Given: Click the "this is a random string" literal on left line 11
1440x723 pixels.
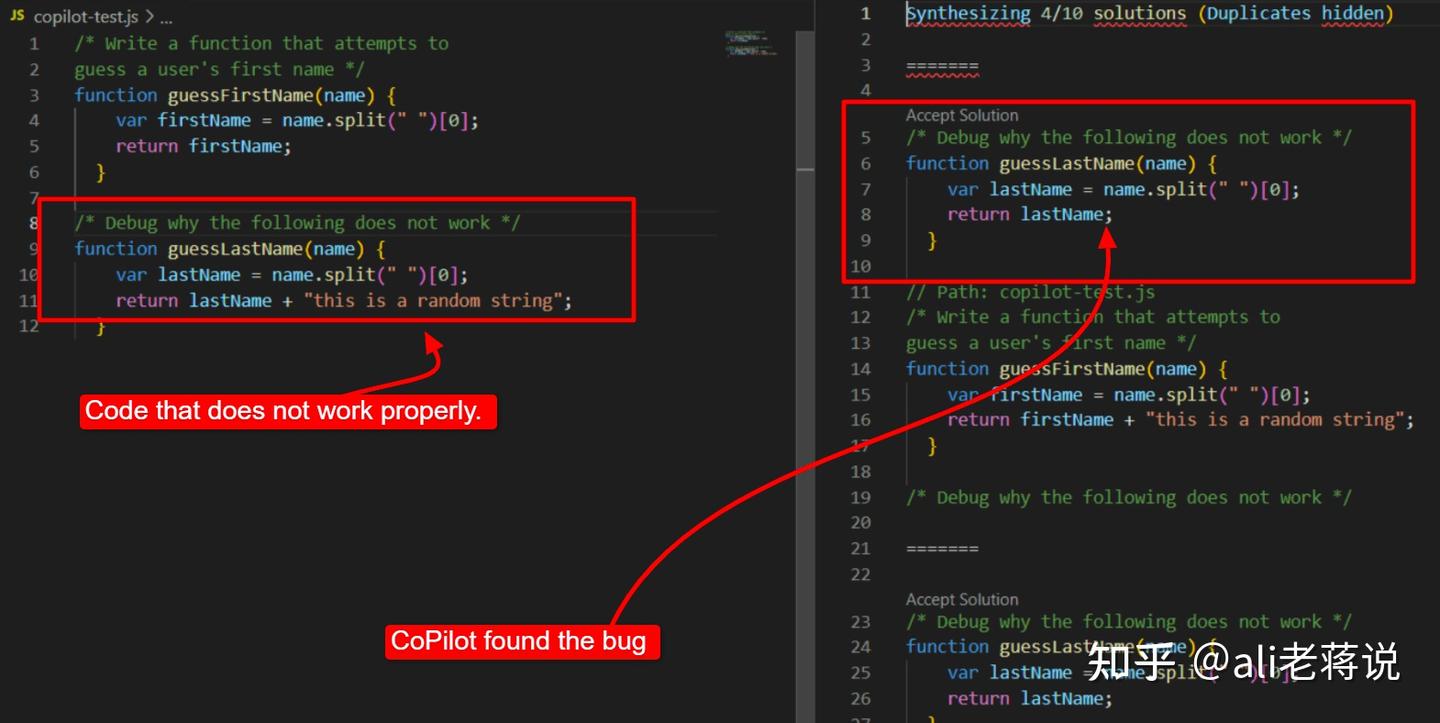Looking at the screenshot, I should pyautogui.click(x=433, y=301).
